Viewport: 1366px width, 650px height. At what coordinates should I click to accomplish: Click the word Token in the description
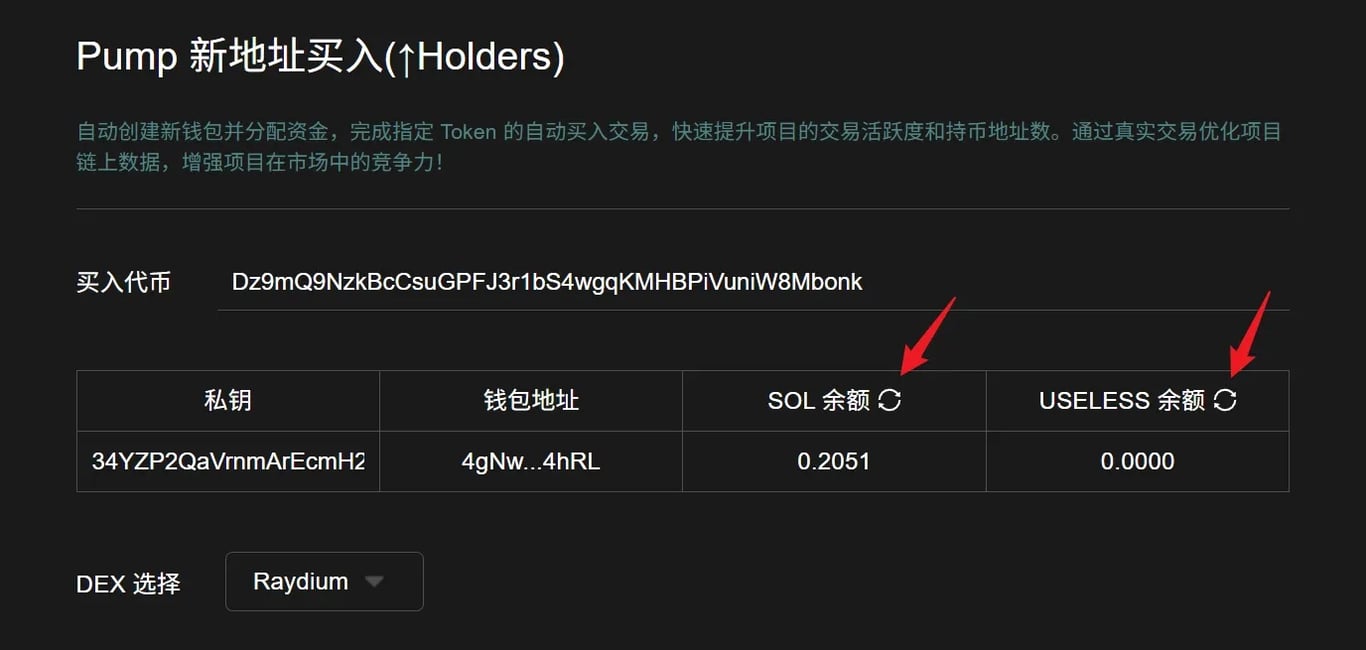coord(468,132)
